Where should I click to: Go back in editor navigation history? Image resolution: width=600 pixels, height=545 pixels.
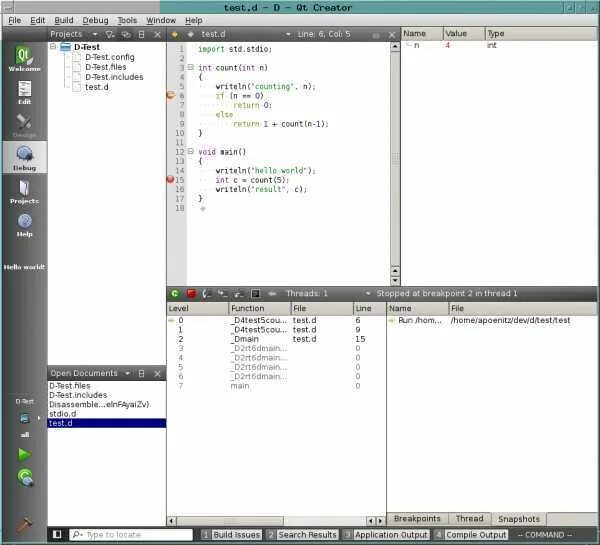click(175, 34)
